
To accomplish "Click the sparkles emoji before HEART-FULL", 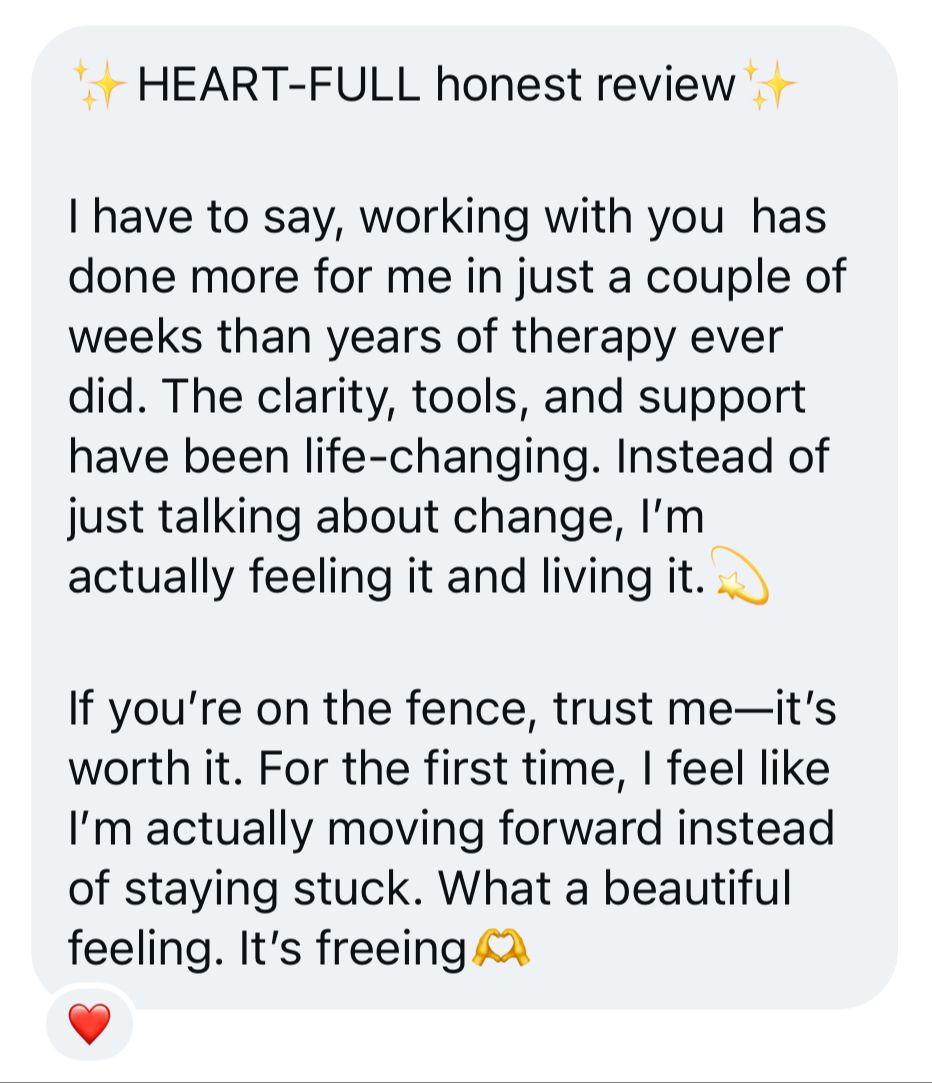I will point(99,84).
